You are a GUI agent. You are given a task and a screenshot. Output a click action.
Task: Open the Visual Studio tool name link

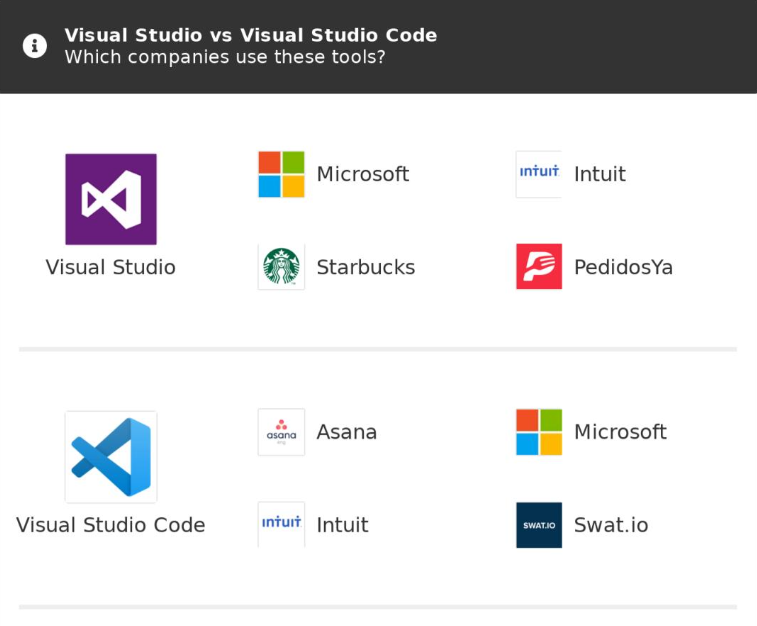click(x=111, y=267)
